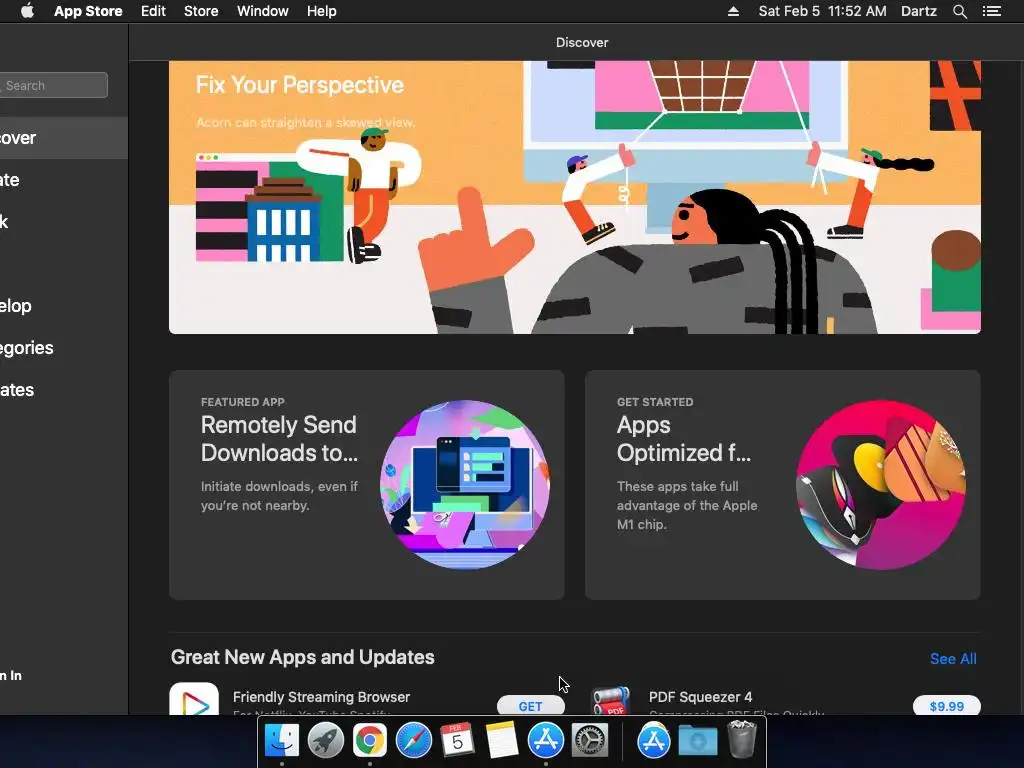This screenshot has height=768, width=1024.
Task: Focus the App Store Search field
Action: (54, 85)
